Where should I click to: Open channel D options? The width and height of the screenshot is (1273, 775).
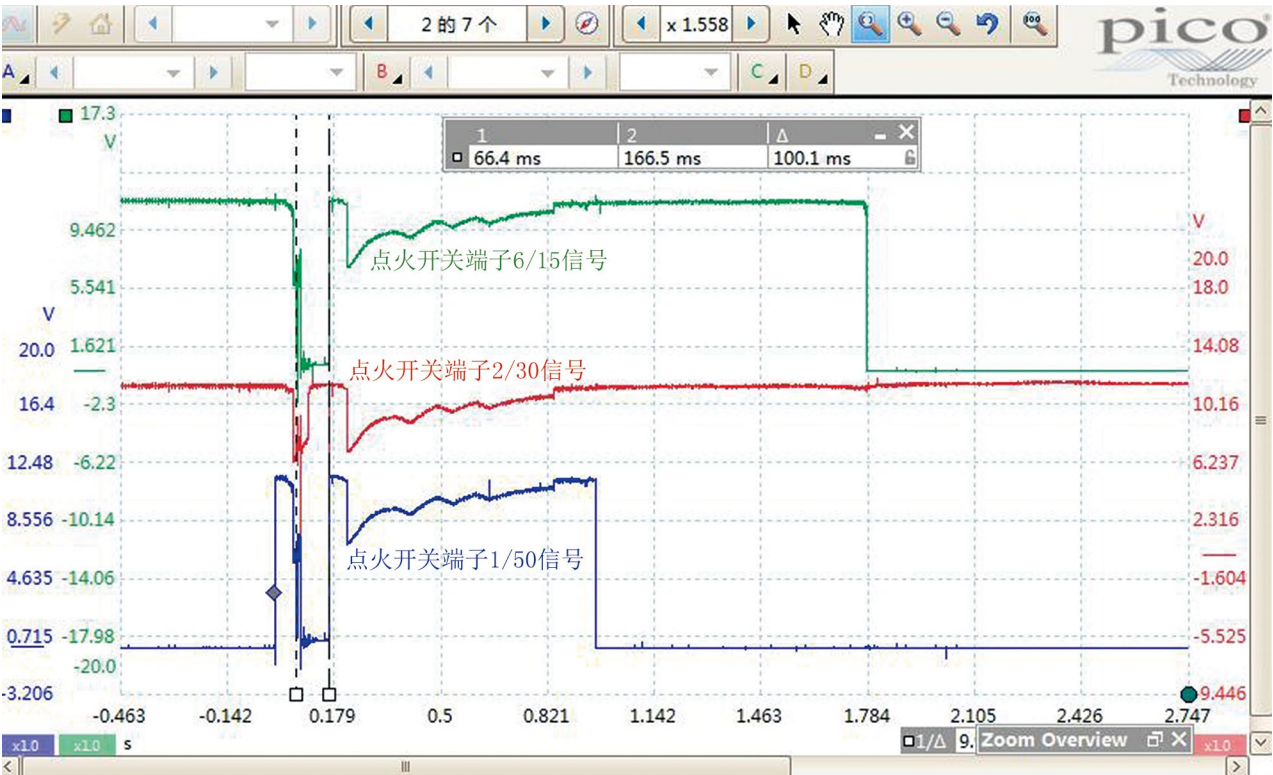(811, 73)
